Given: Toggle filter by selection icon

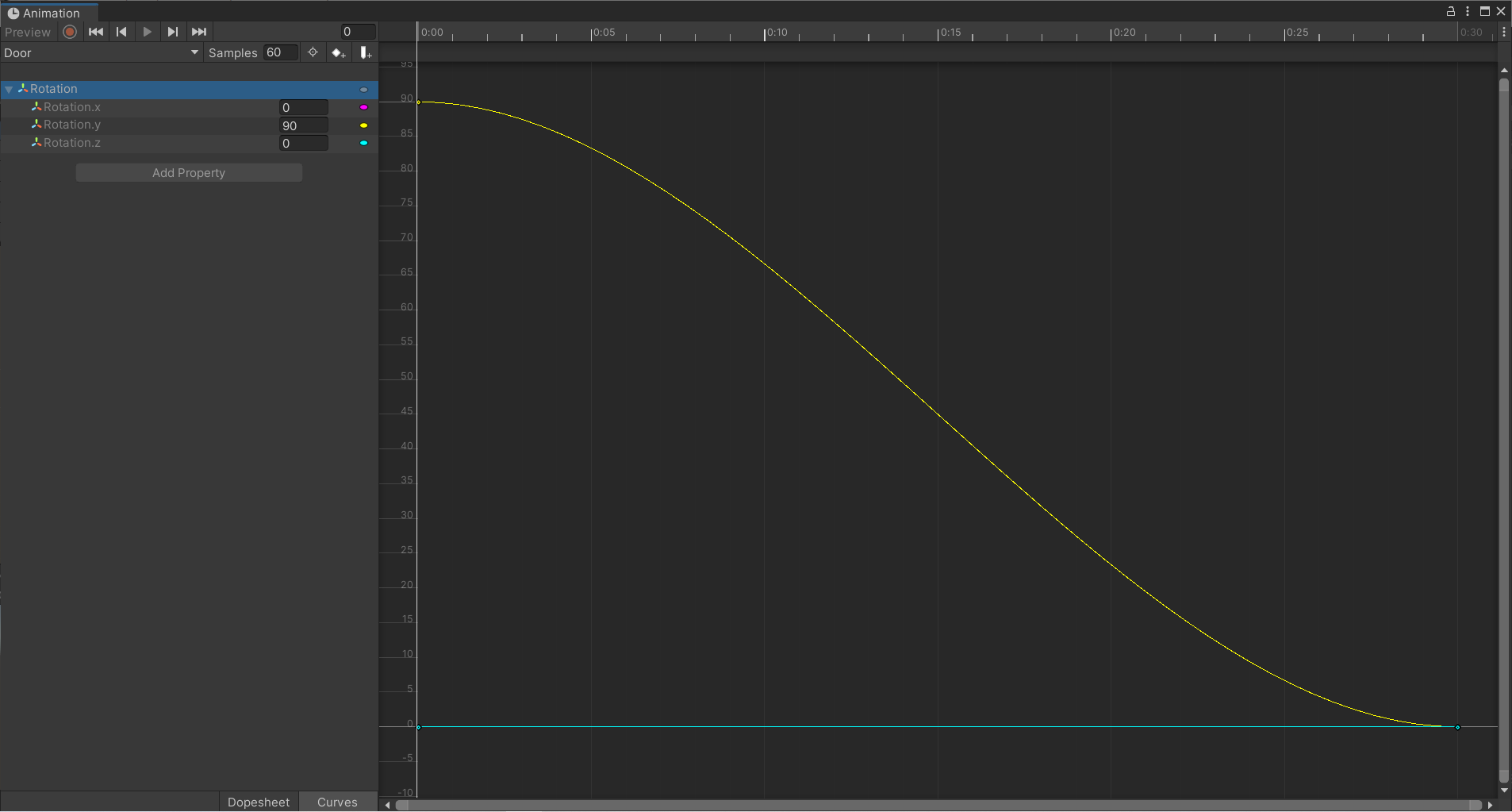Looking at the screenshot, I should pyautogui.click(x=313, y=52).
